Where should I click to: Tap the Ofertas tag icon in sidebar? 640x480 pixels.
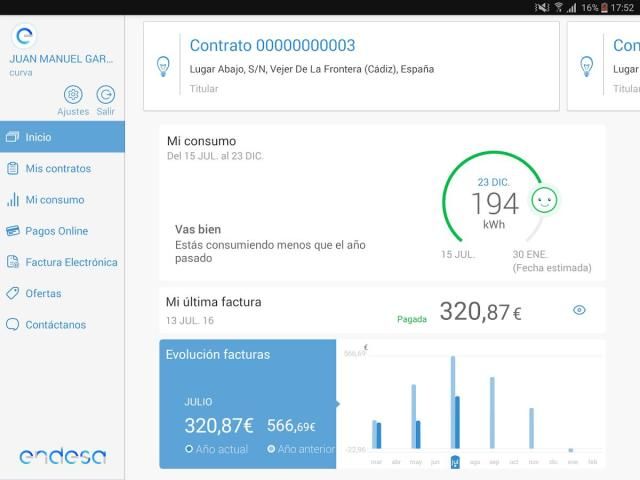click(13, 293)
